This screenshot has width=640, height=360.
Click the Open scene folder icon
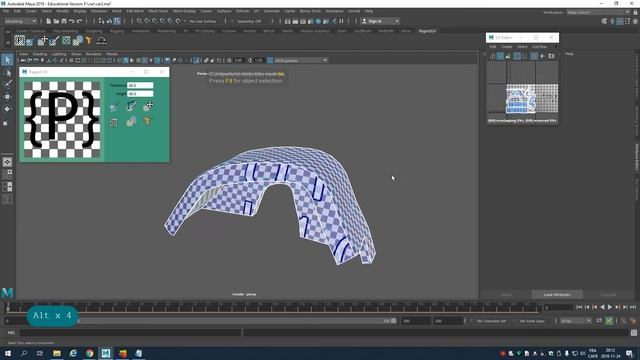56,21
